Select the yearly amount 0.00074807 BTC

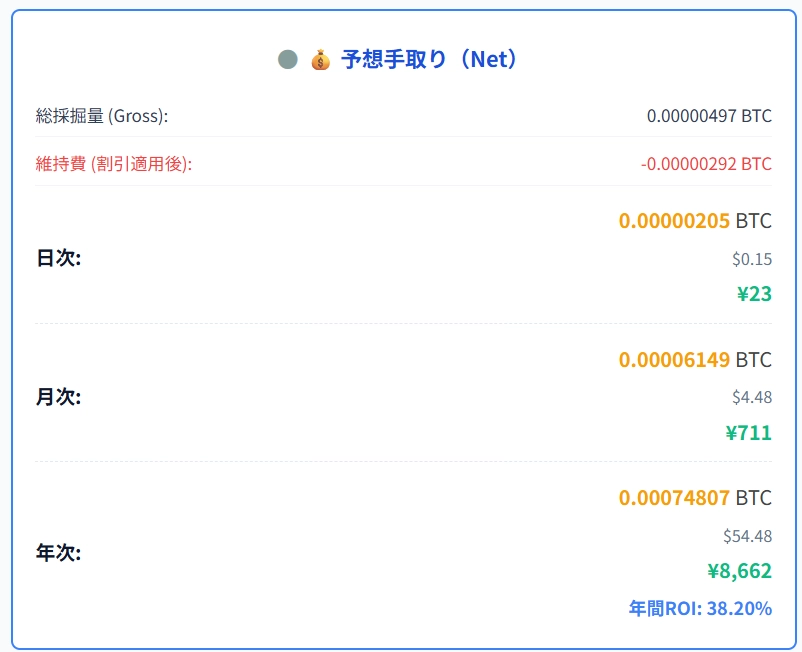[x=695, y=498]
